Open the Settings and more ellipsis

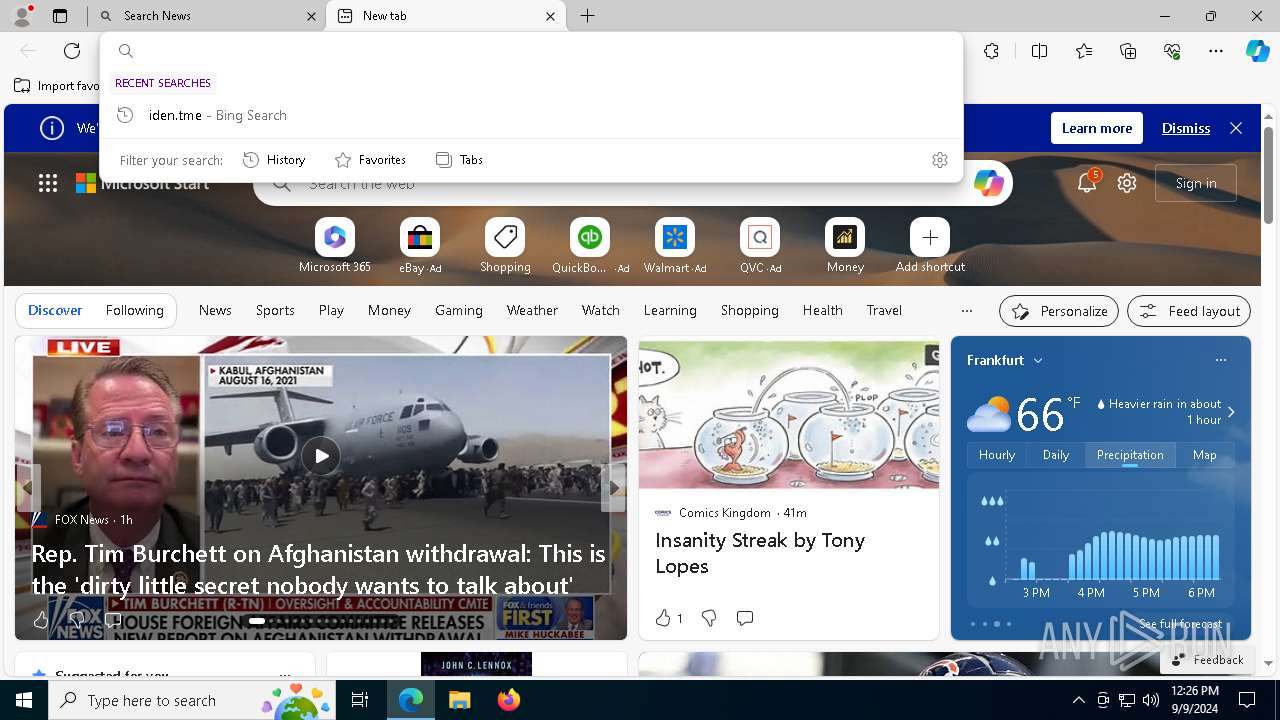[x=1216, y=51]
